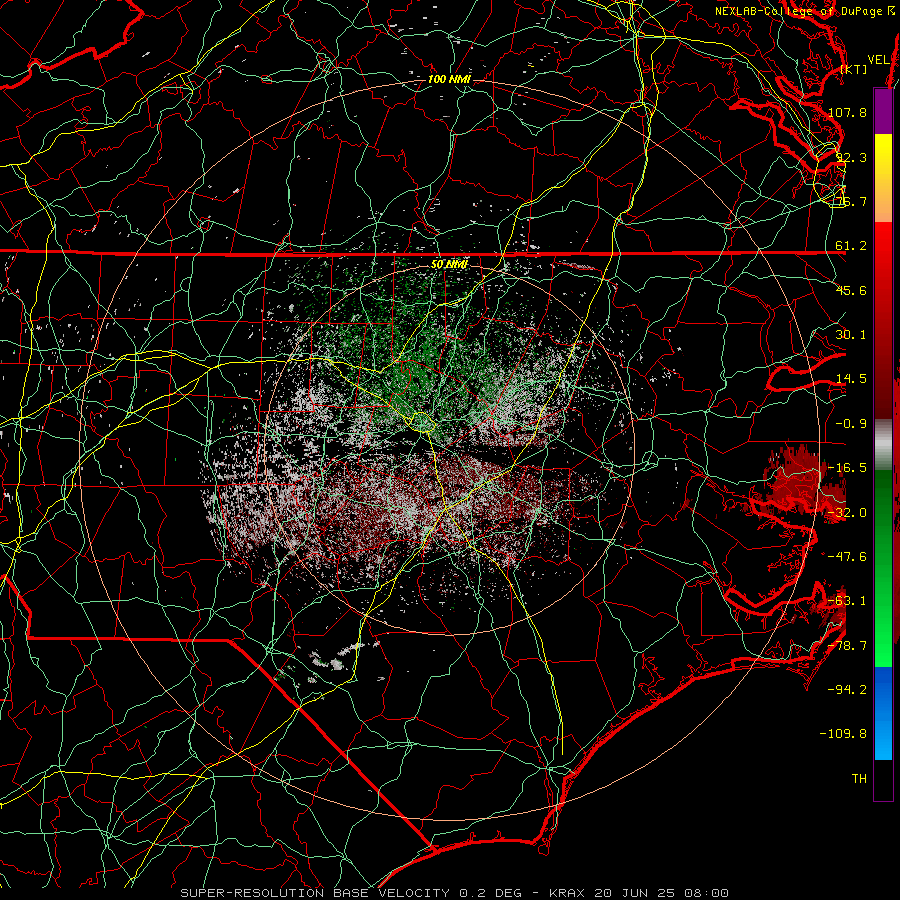This screenshot has width=900, height=900.
Task: Click the 100 NMI range ring label
Action: (x=449, y=79)
